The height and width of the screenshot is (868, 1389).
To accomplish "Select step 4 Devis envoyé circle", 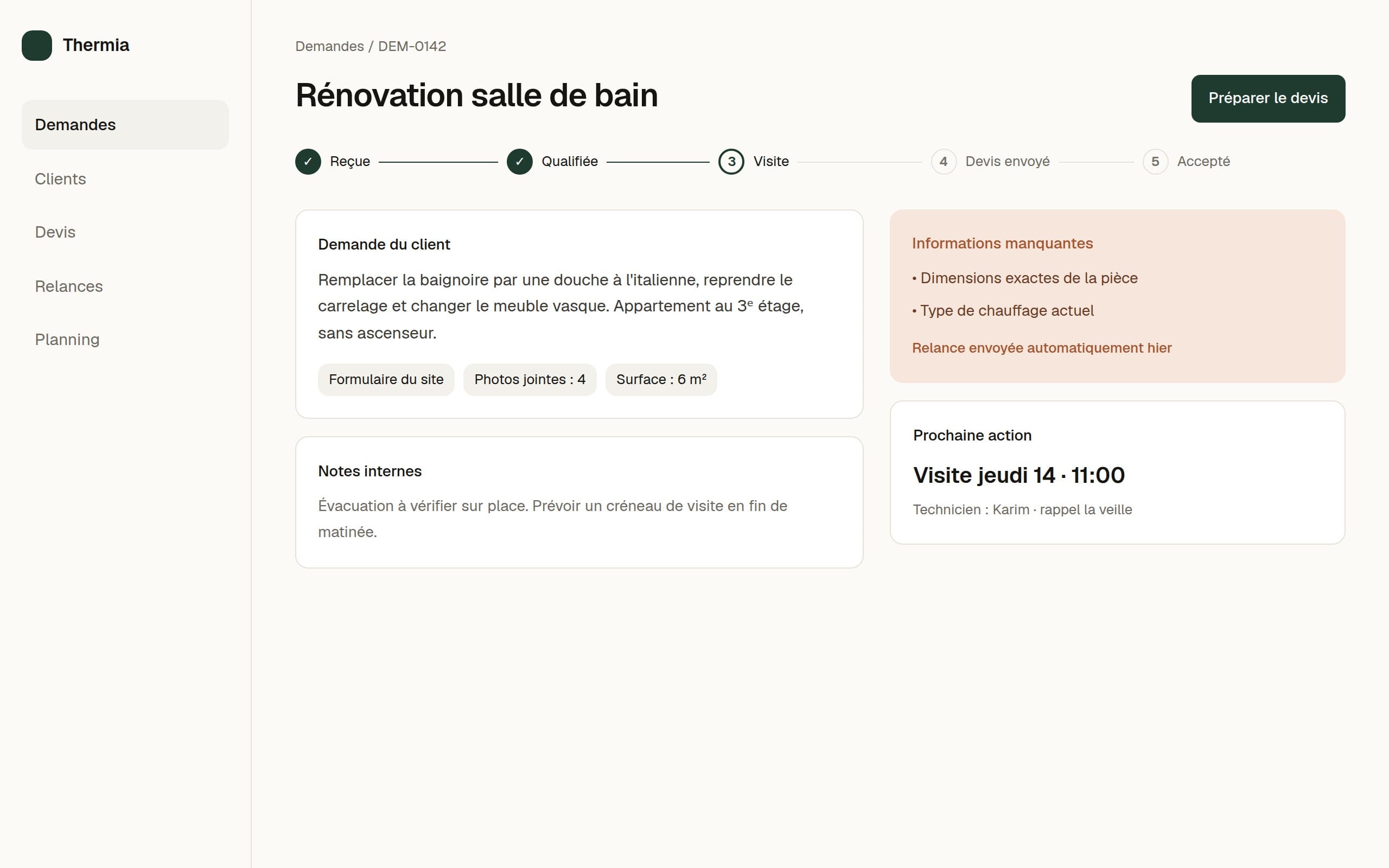I will (x=944, y=162).
